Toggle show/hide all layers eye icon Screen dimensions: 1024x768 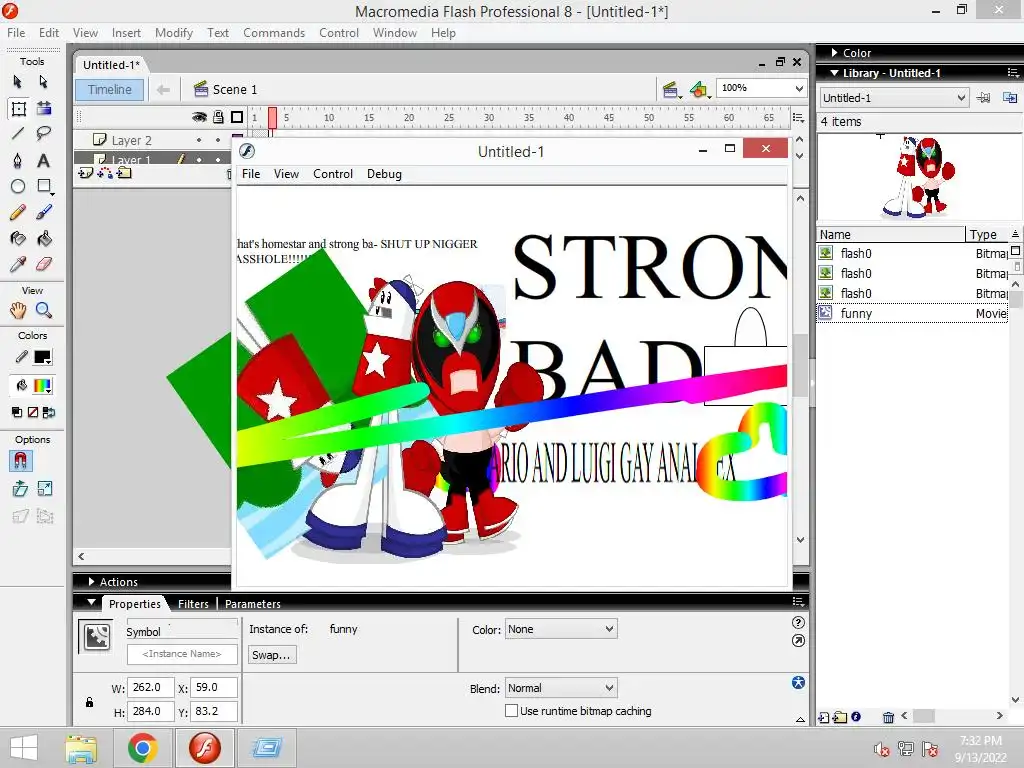pyautogui.click(x=199, y=117)
